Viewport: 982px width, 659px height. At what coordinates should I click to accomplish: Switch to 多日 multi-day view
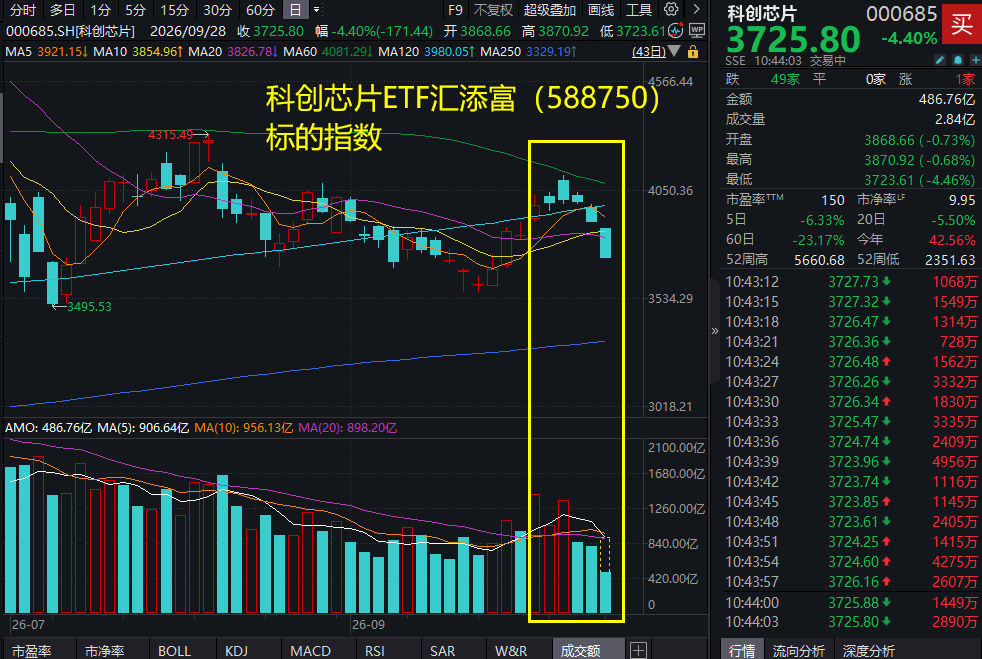[x=62, y=10]
